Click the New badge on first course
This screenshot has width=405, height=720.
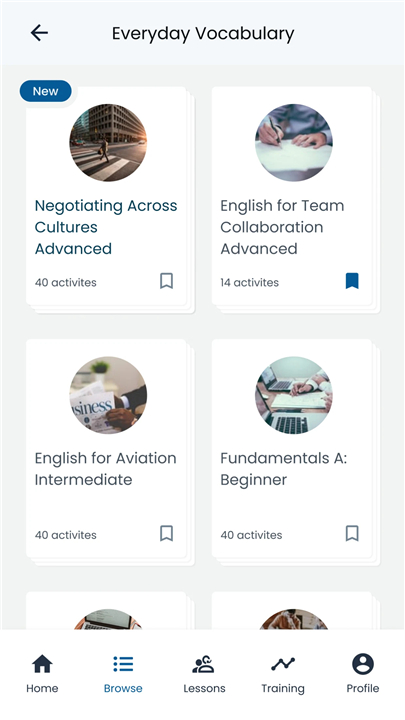45,91
